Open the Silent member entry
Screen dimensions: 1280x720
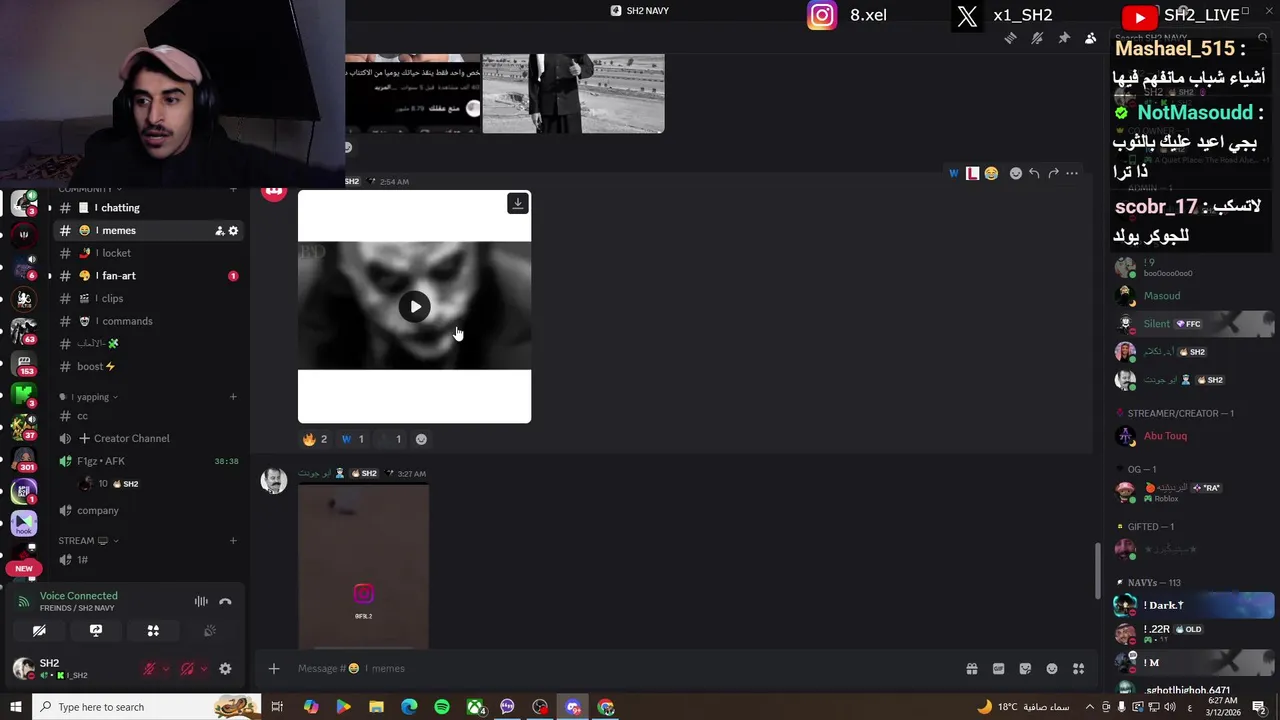point(1194,324)
